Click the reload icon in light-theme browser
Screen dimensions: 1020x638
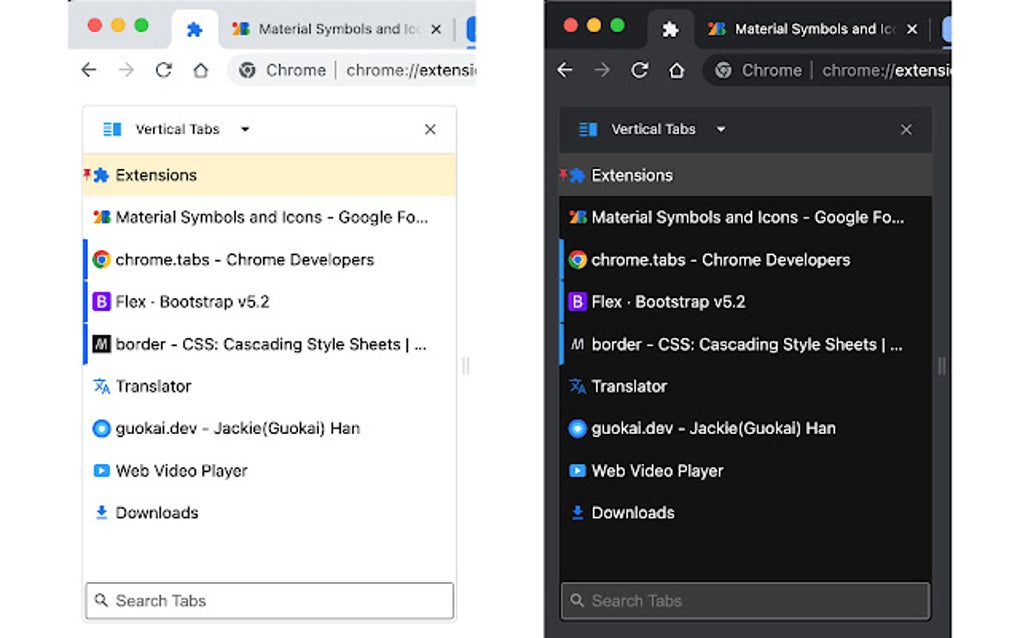pyautogui.click(x=163, y=70)
